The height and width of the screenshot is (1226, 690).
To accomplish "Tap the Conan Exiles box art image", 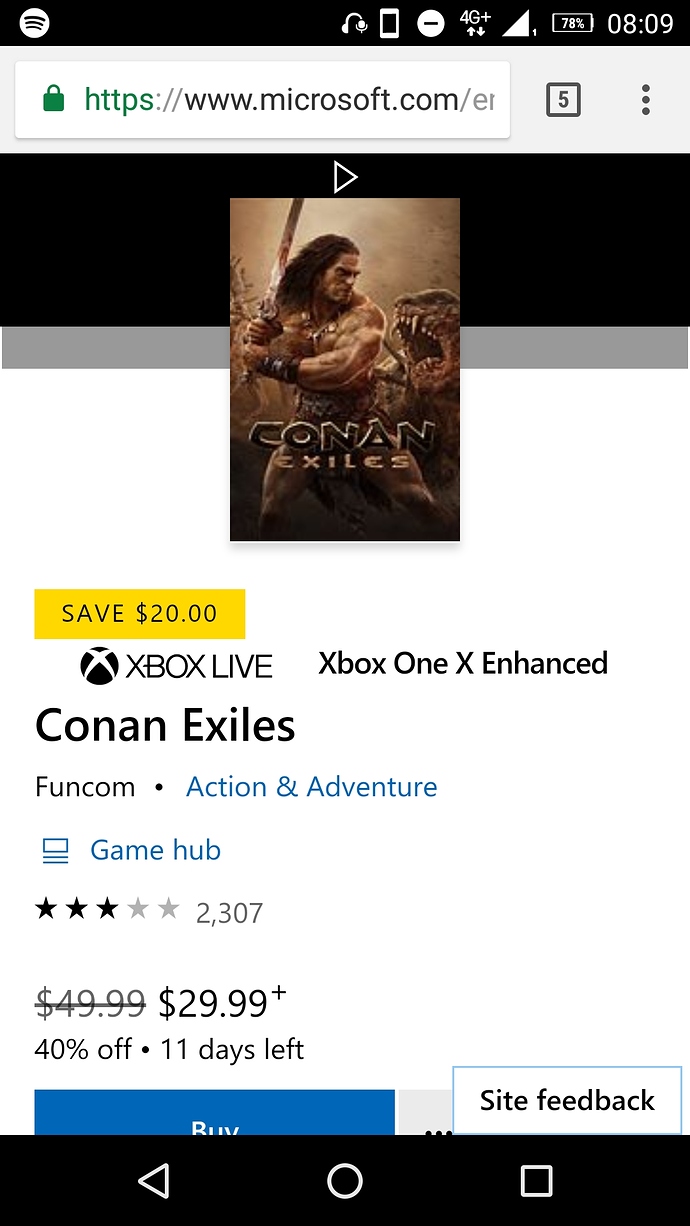I will [x=345, y=369].
